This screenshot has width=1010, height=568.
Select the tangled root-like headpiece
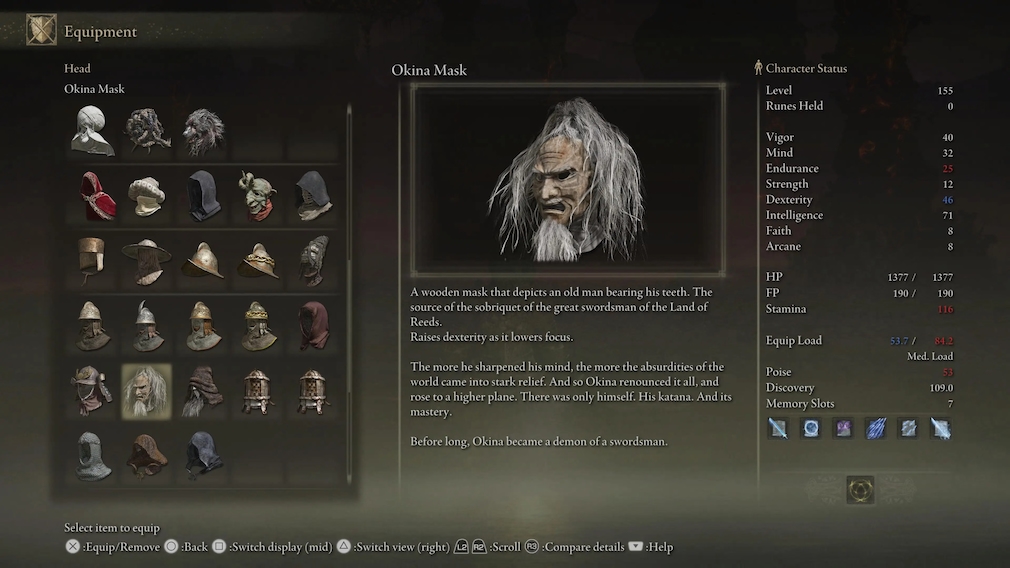point(148,131)
